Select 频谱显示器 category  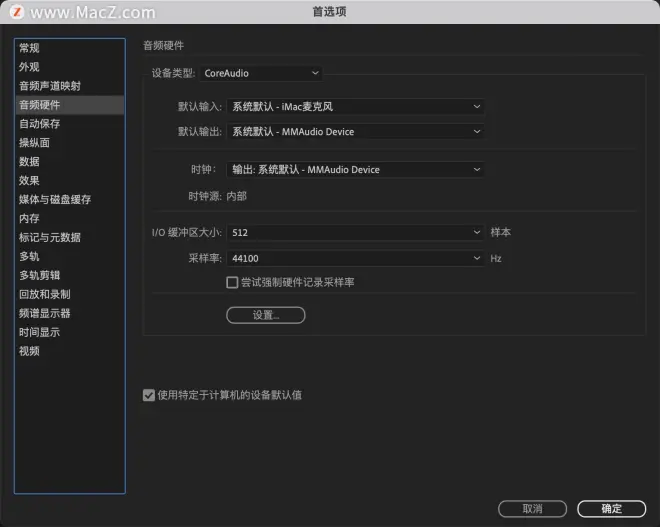(69, 313)
